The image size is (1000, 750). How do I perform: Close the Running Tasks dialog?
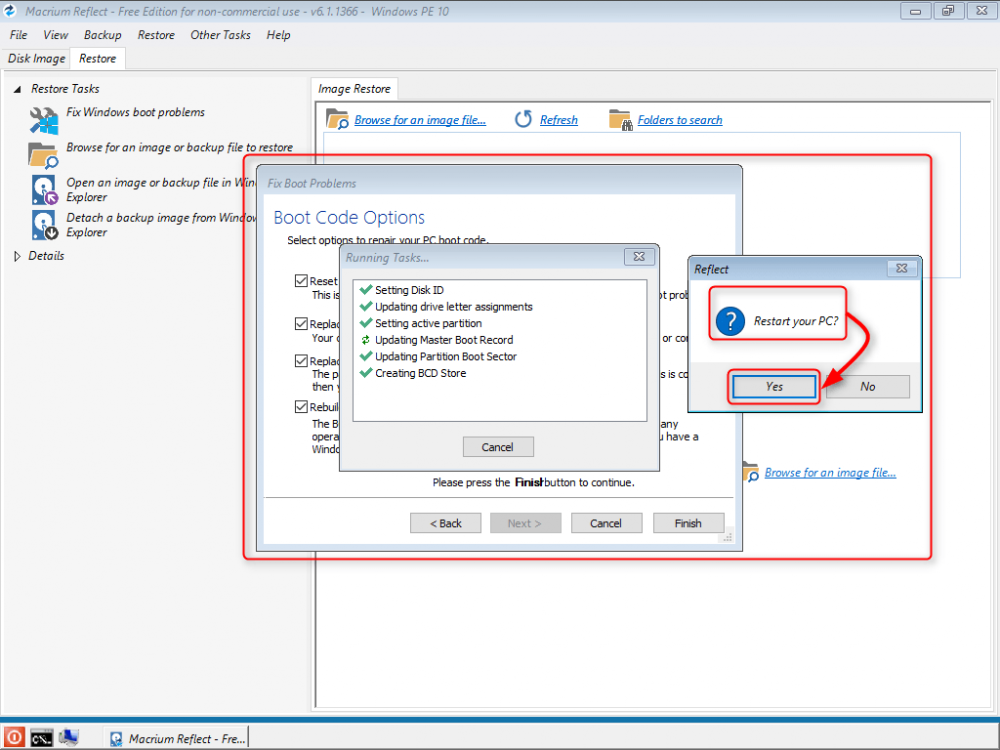pos(639,256)
